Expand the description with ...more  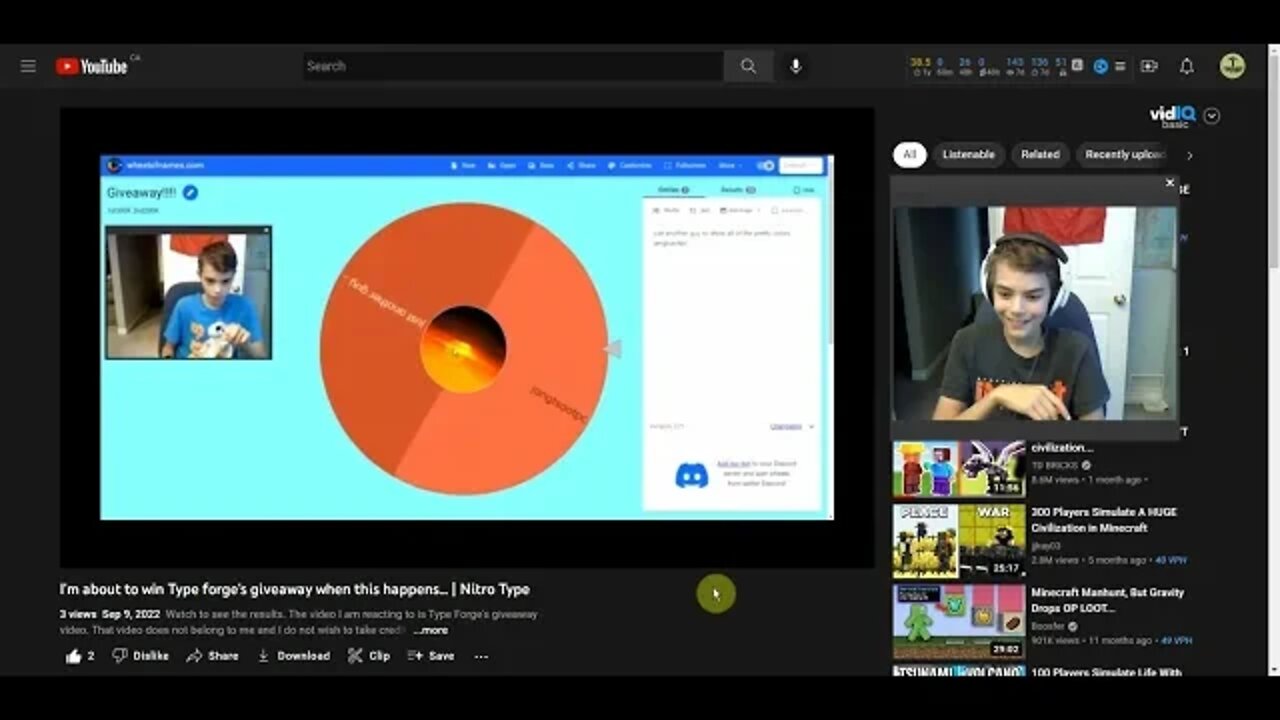[x=431, y=630]
